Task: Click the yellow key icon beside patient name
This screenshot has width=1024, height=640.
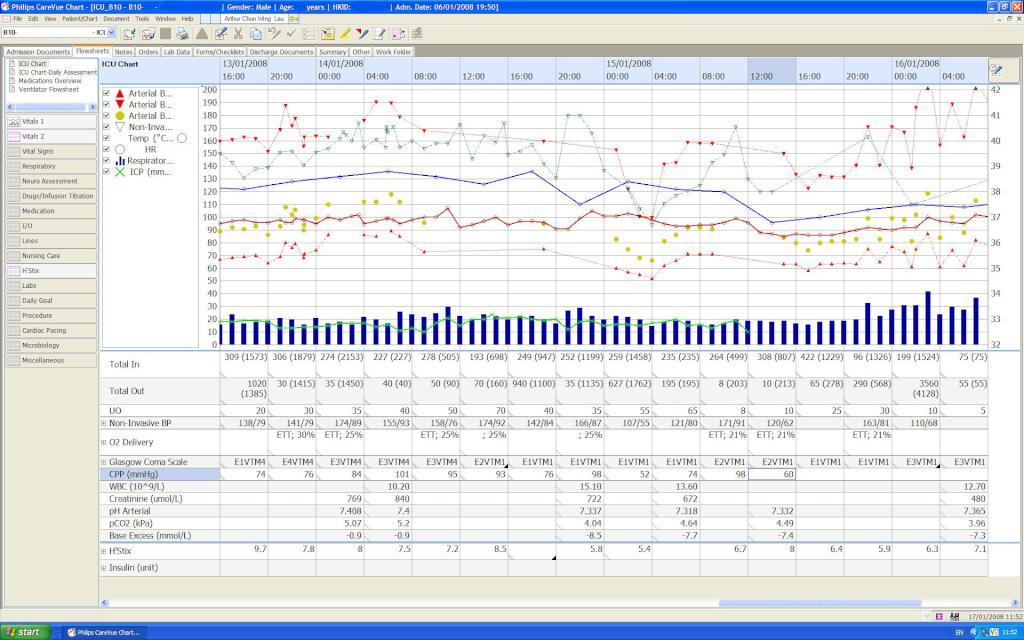Action: 294,19
